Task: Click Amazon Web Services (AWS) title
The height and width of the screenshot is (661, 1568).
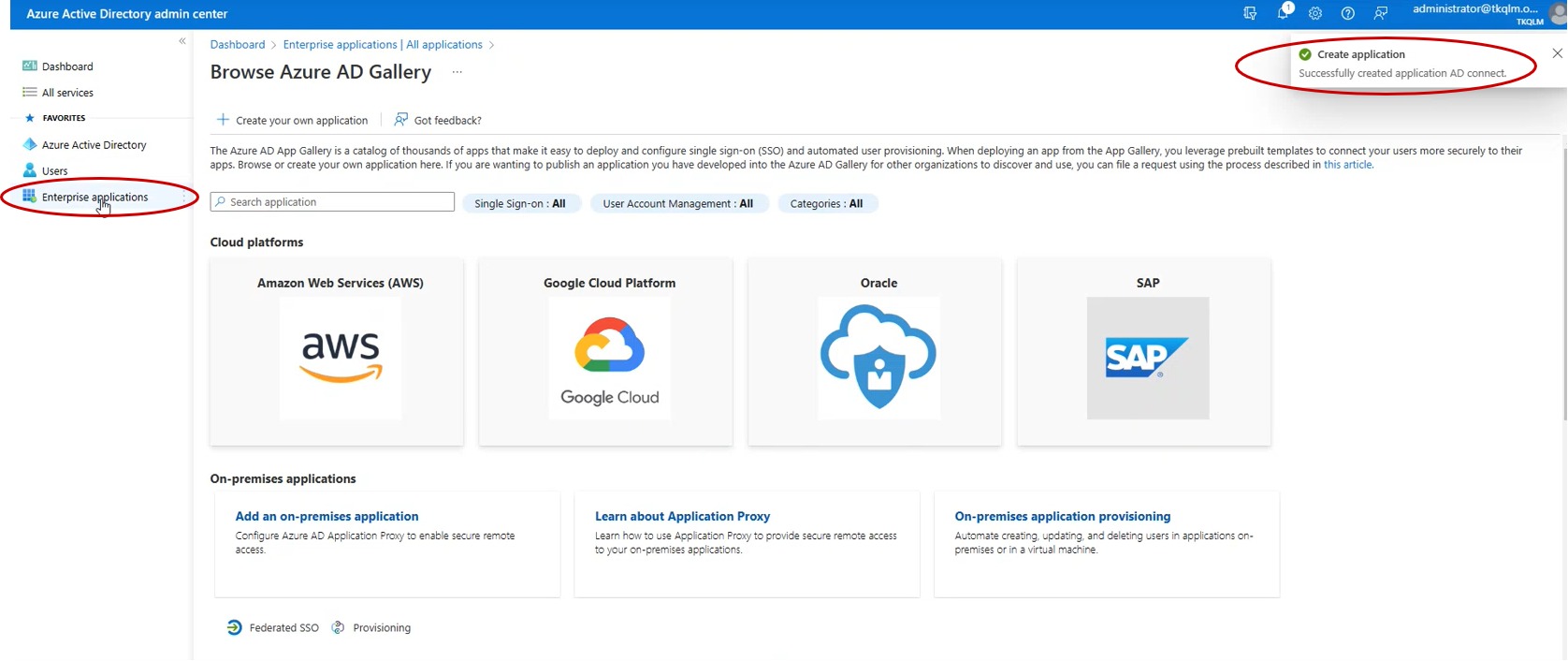Action: tap(341, 283)
